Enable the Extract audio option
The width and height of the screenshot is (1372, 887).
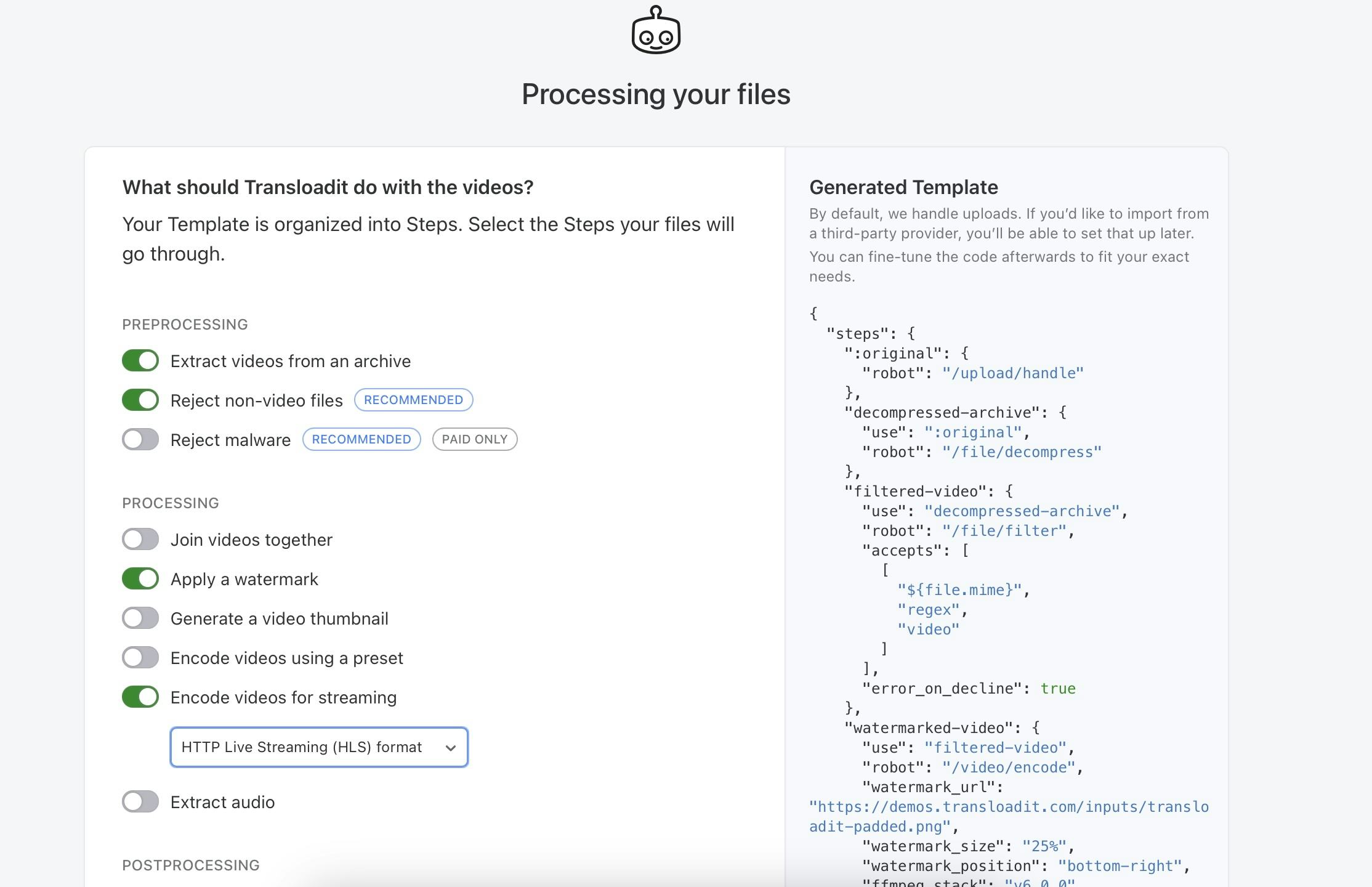[140, 802]
